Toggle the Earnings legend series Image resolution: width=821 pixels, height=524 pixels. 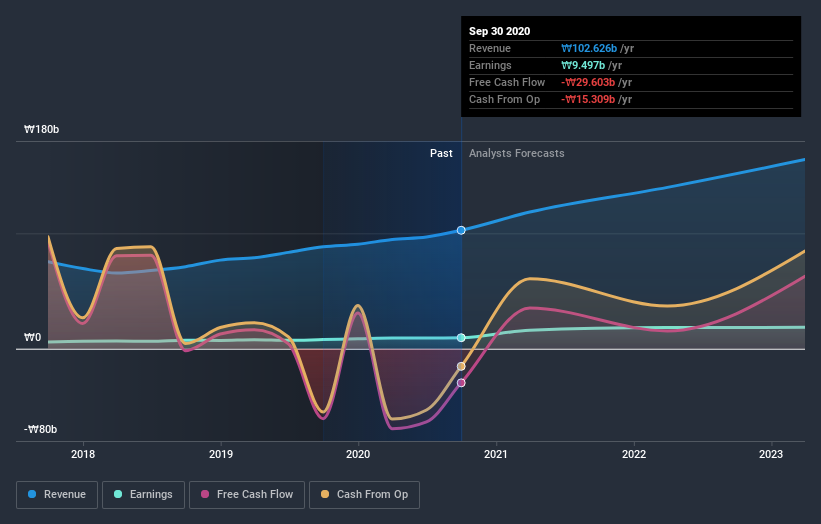coord(143,495)
